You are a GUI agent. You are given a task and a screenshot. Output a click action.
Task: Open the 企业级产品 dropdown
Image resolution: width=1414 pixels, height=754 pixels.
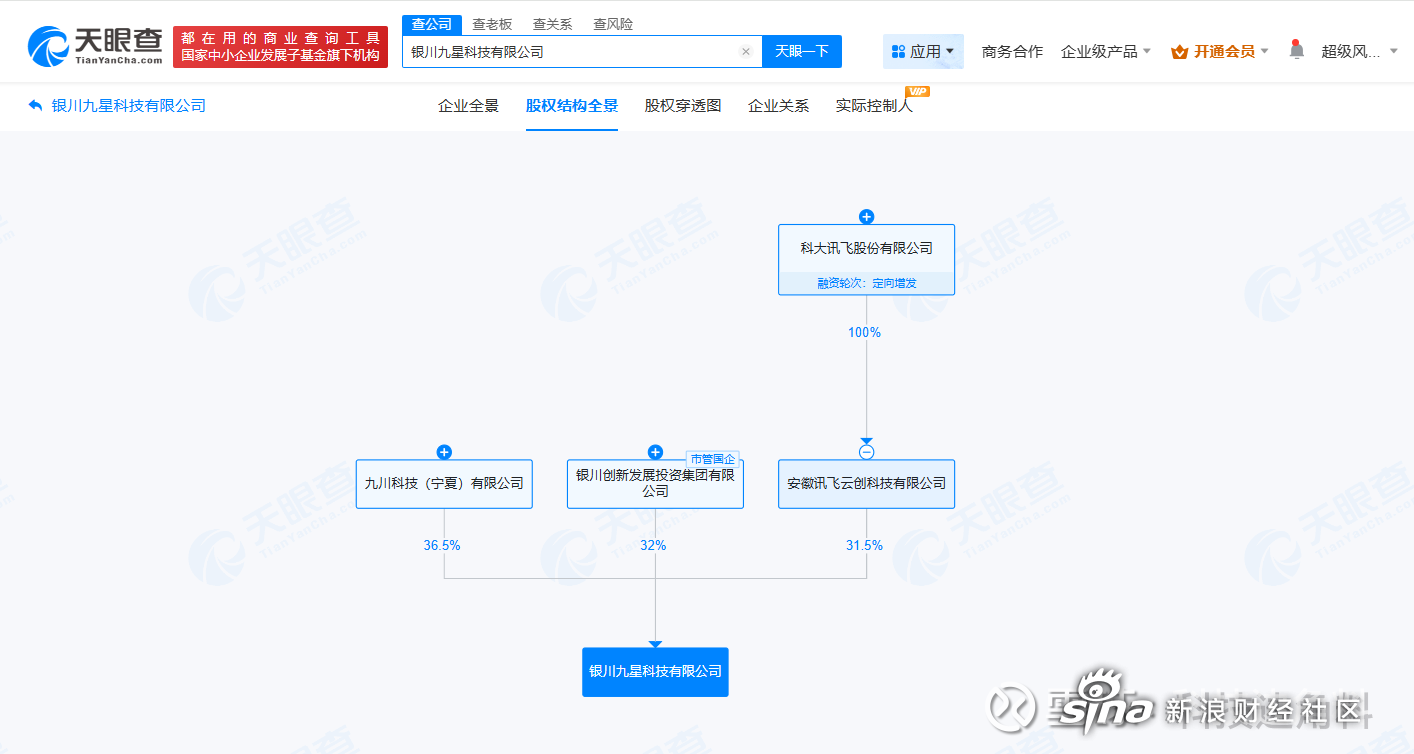[x=1106, y=51]
